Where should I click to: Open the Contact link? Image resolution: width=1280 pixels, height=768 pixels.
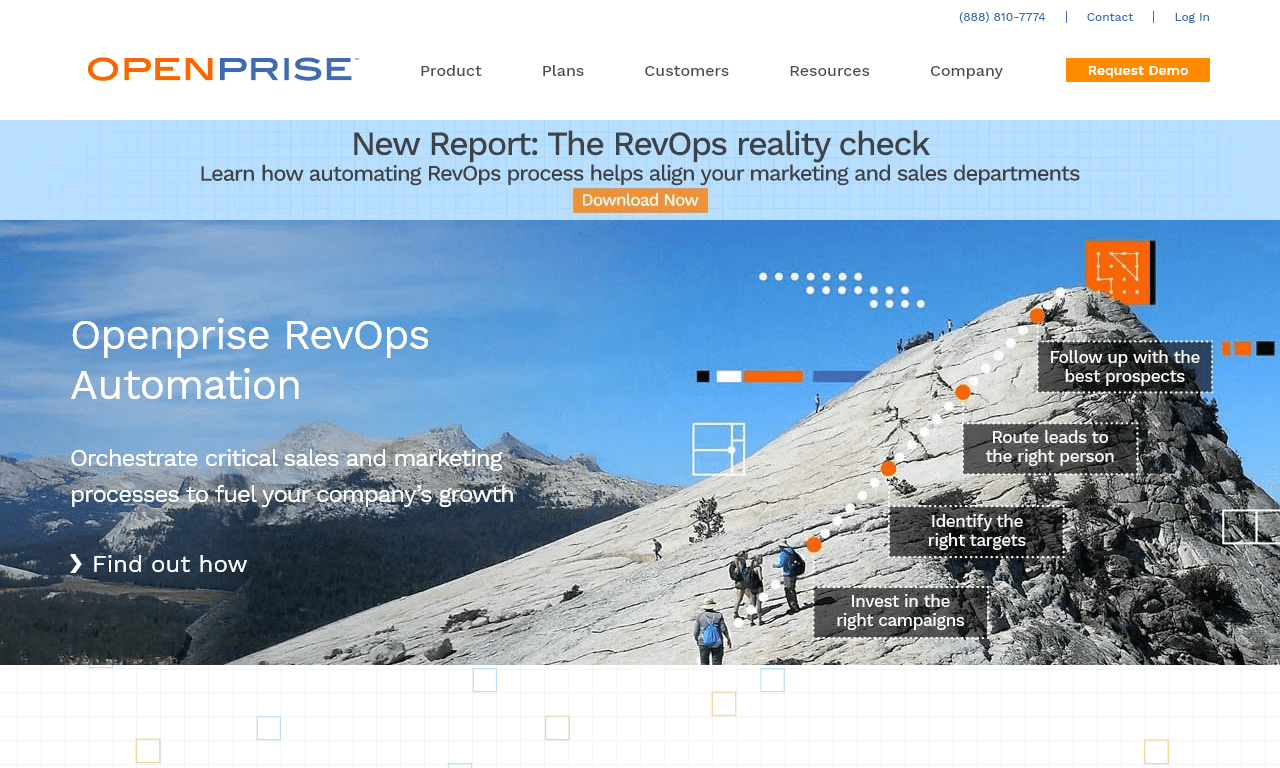[1110, 17]
